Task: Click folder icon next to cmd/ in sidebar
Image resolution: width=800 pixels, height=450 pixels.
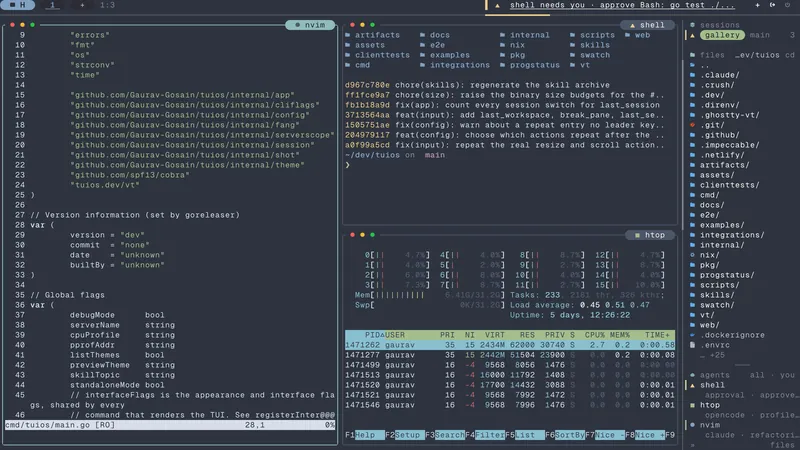Action: point(692,195)
